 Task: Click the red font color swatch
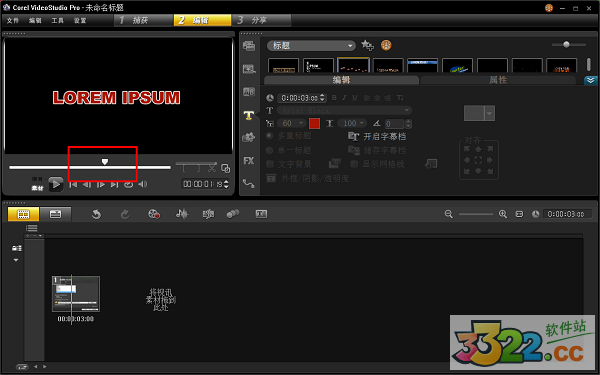tap(314, 123)
